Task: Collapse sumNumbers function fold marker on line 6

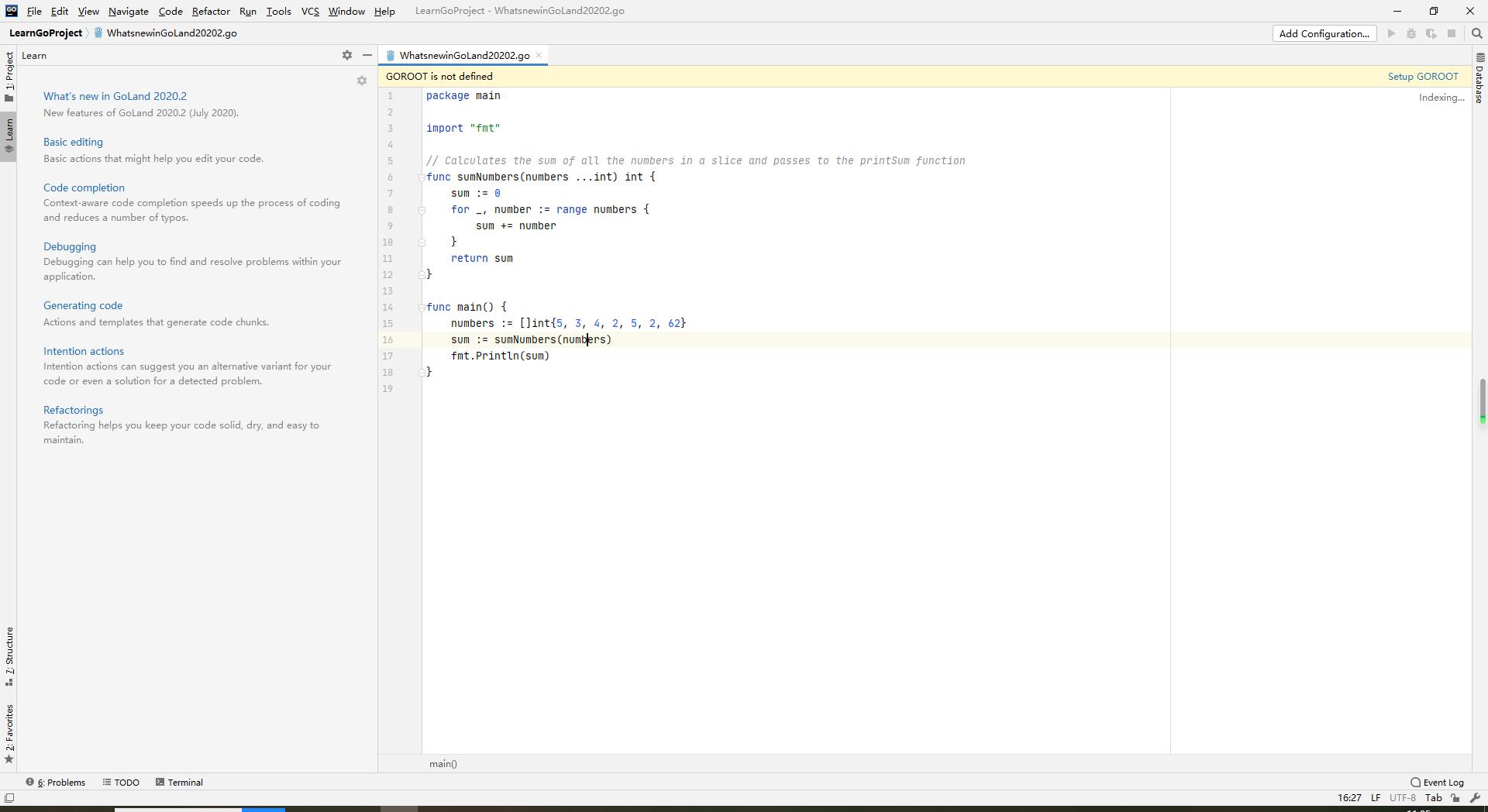Action: coord(422,177)
